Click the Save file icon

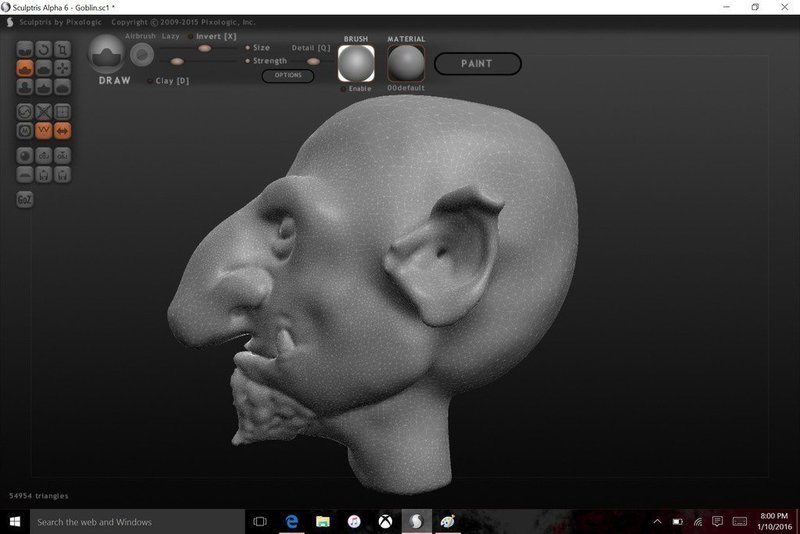click(62, 174)
